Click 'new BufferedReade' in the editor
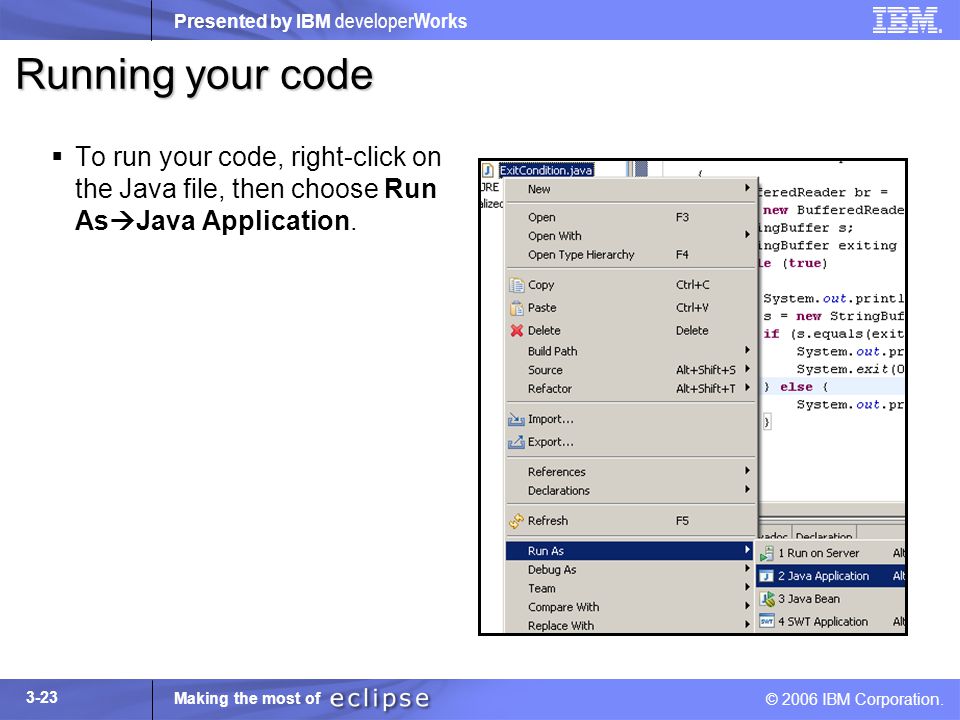Screen dimensions: 960x720 point(833,210)
